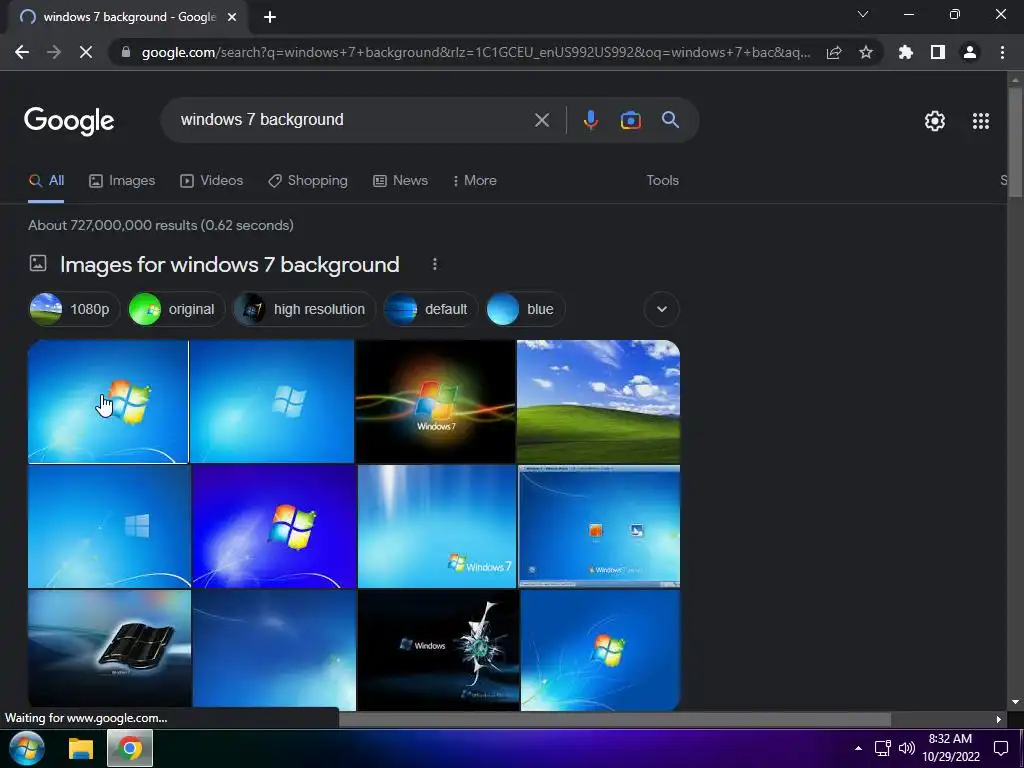Show hidden system tray icons

(x=858, y=748)
